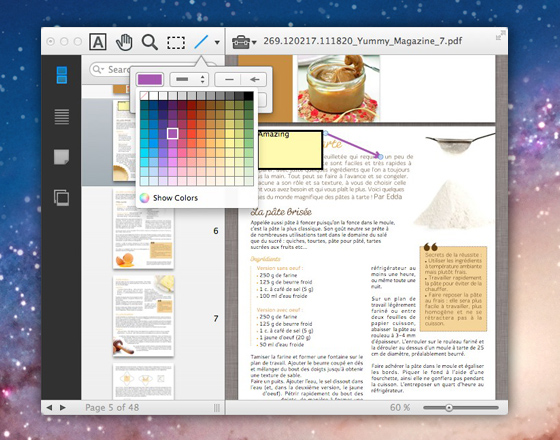Image resolution: width=560 pixels, height=440 pixels.
Task: Click Version sans oeuf text
Action: 280,268
